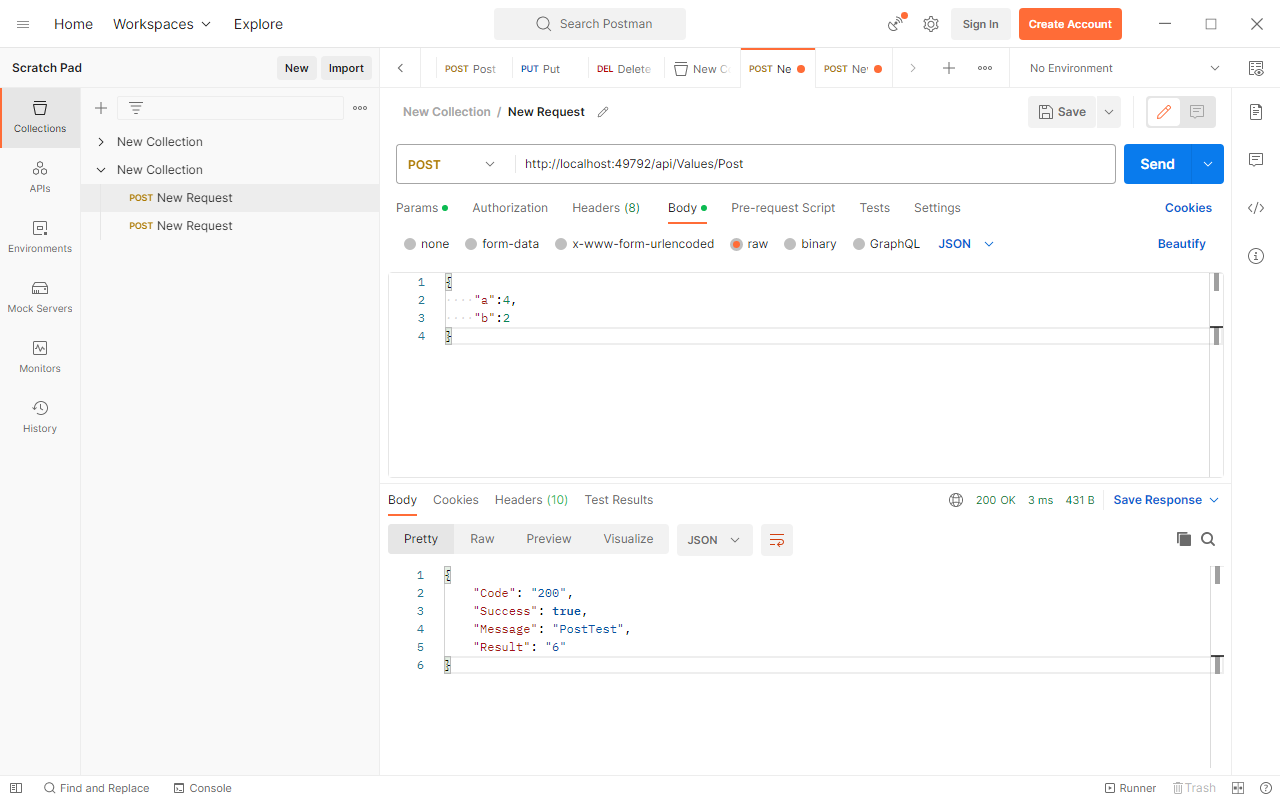The height and width of the screenshot is (800, 1280).
Task: Open collections more options ellipsis
Action: tap(360, 108)
